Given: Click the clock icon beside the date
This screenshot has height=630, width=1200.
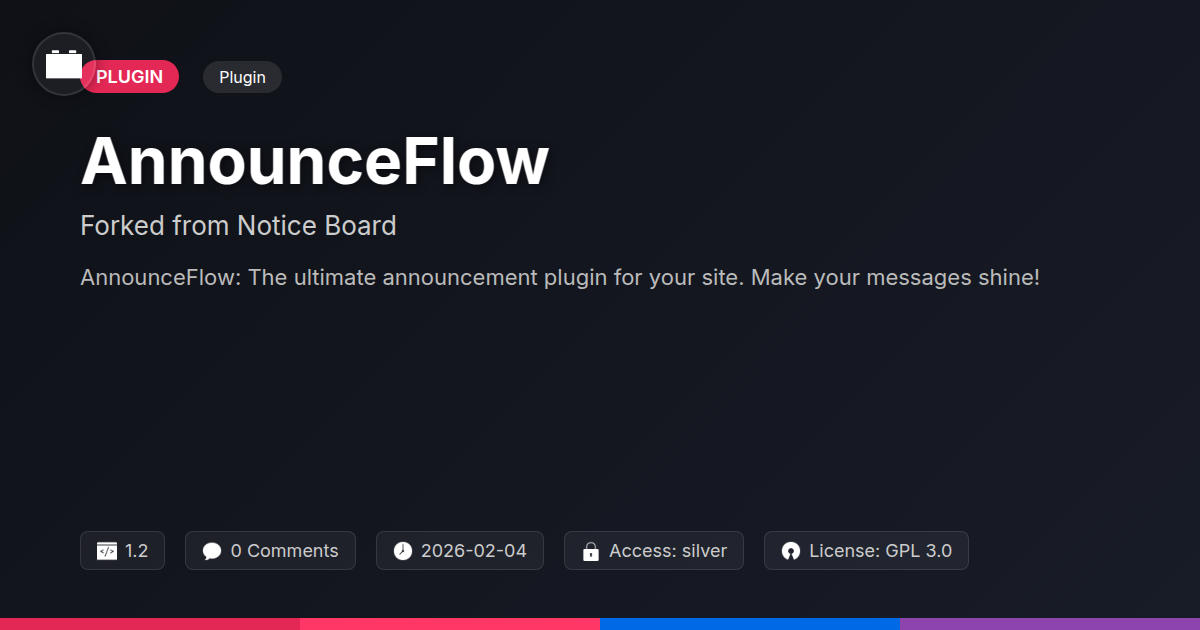Looking at the screenshot, I should click(x=402, y=551).
